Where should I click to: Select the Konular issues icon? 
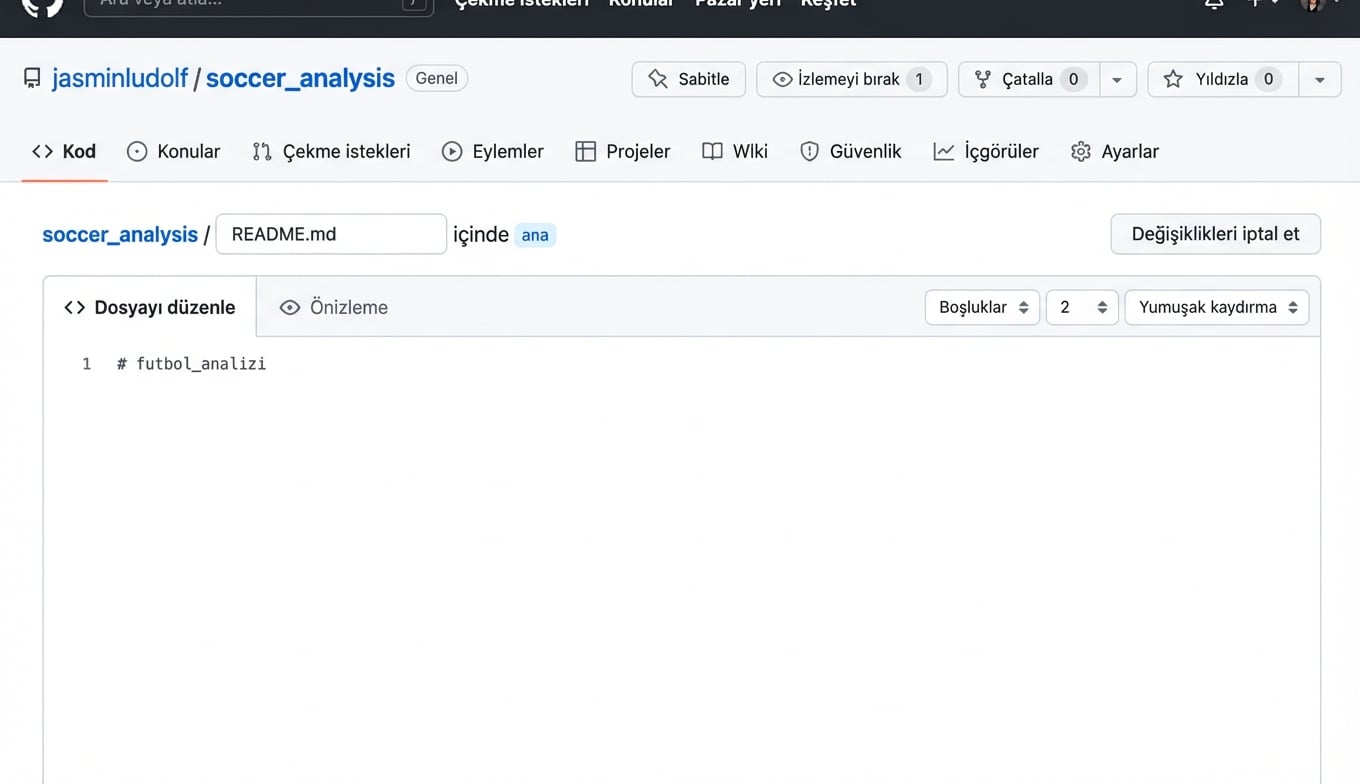click(x=136, y=151)
